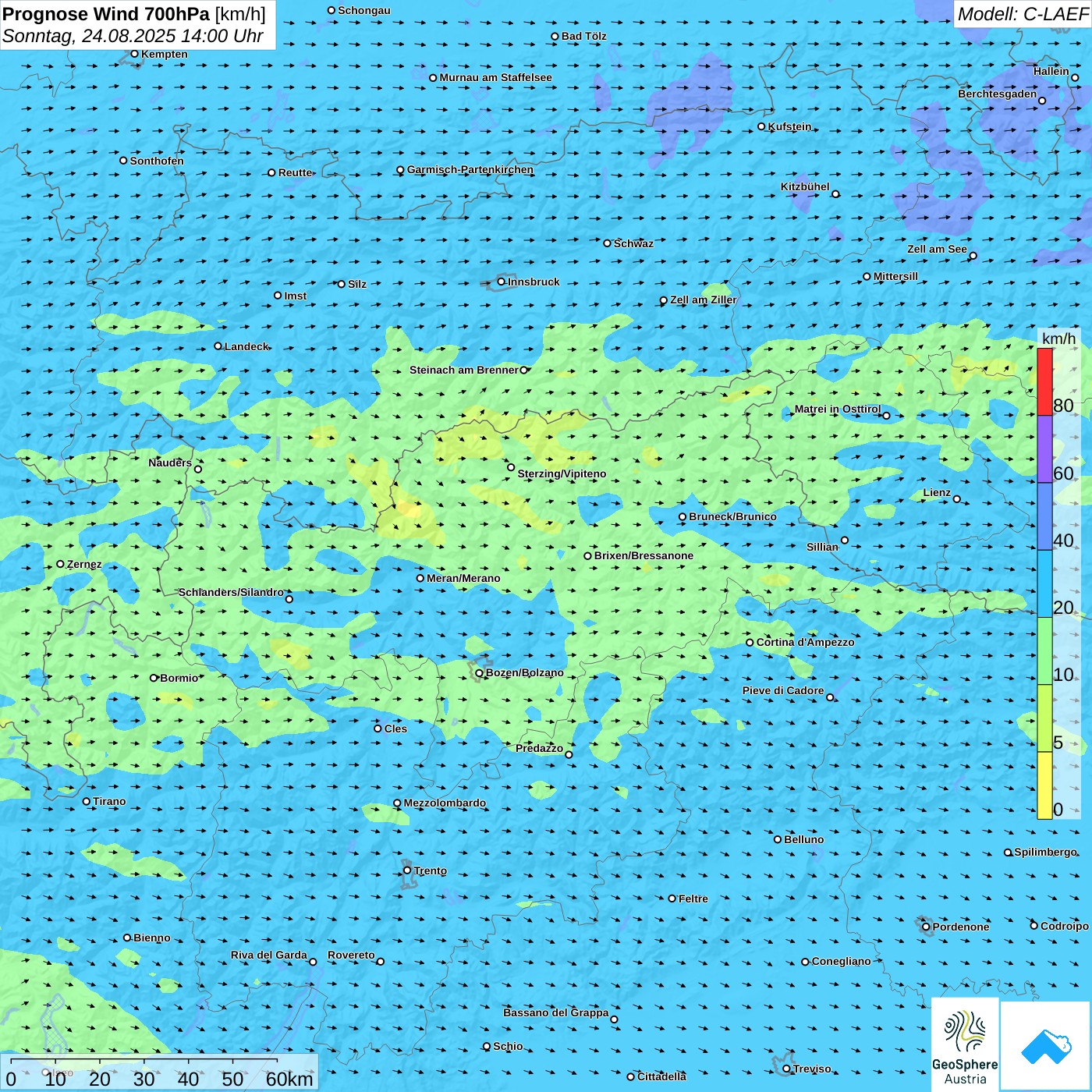This screenshot has width=1092, height=1092.
Task: Click the Trento city marker
Action: pyautogui.click(x=407, y=870)
